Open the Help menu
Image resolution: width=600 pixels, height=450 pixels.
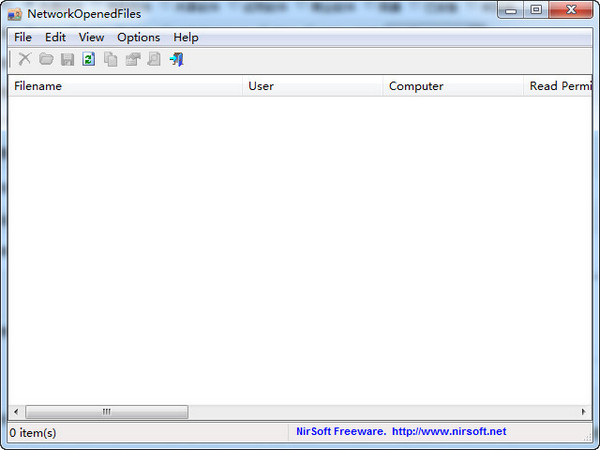point(186,38)
